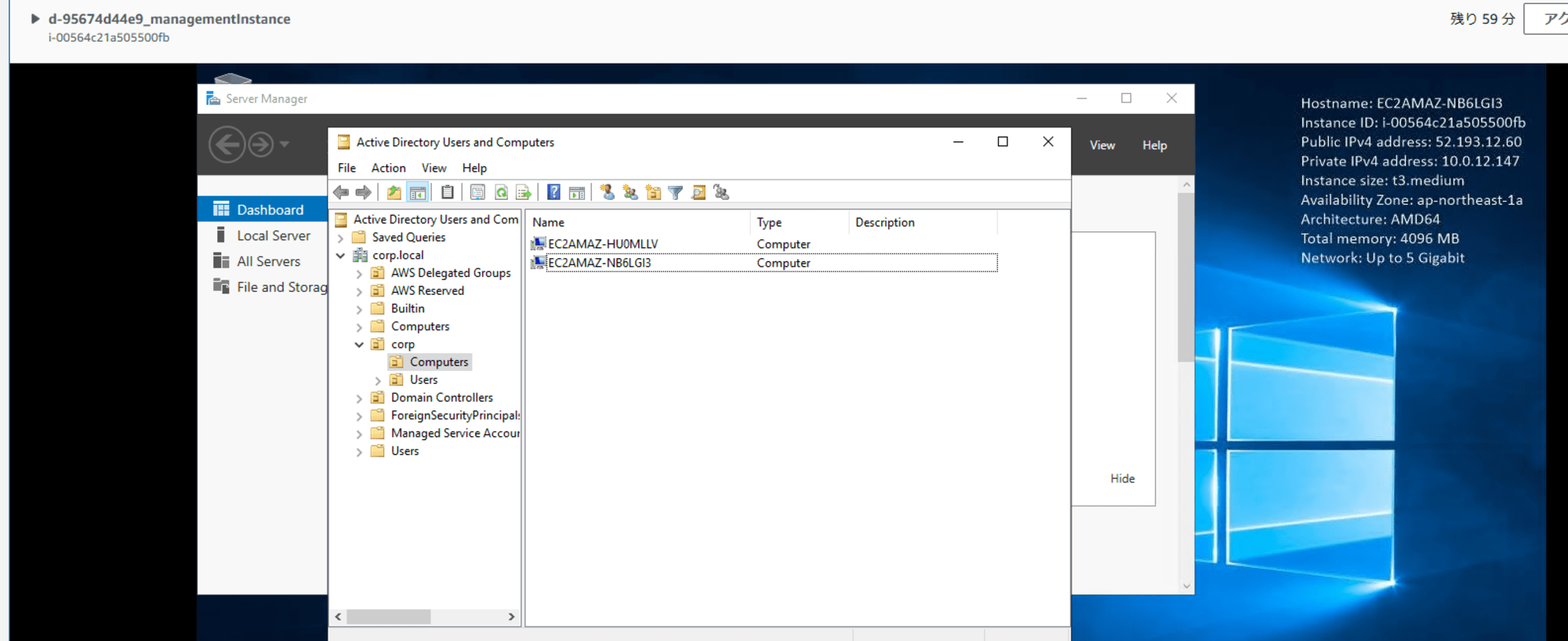Click the Dashboard icon in Server Manager
The width and height of the screenshot is (1568, 641).
(222, 209)
